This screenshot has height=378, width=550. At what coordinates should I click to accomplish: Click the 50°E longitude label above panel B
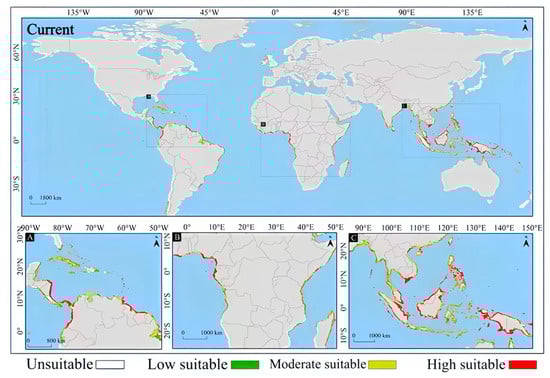[335, 227]
